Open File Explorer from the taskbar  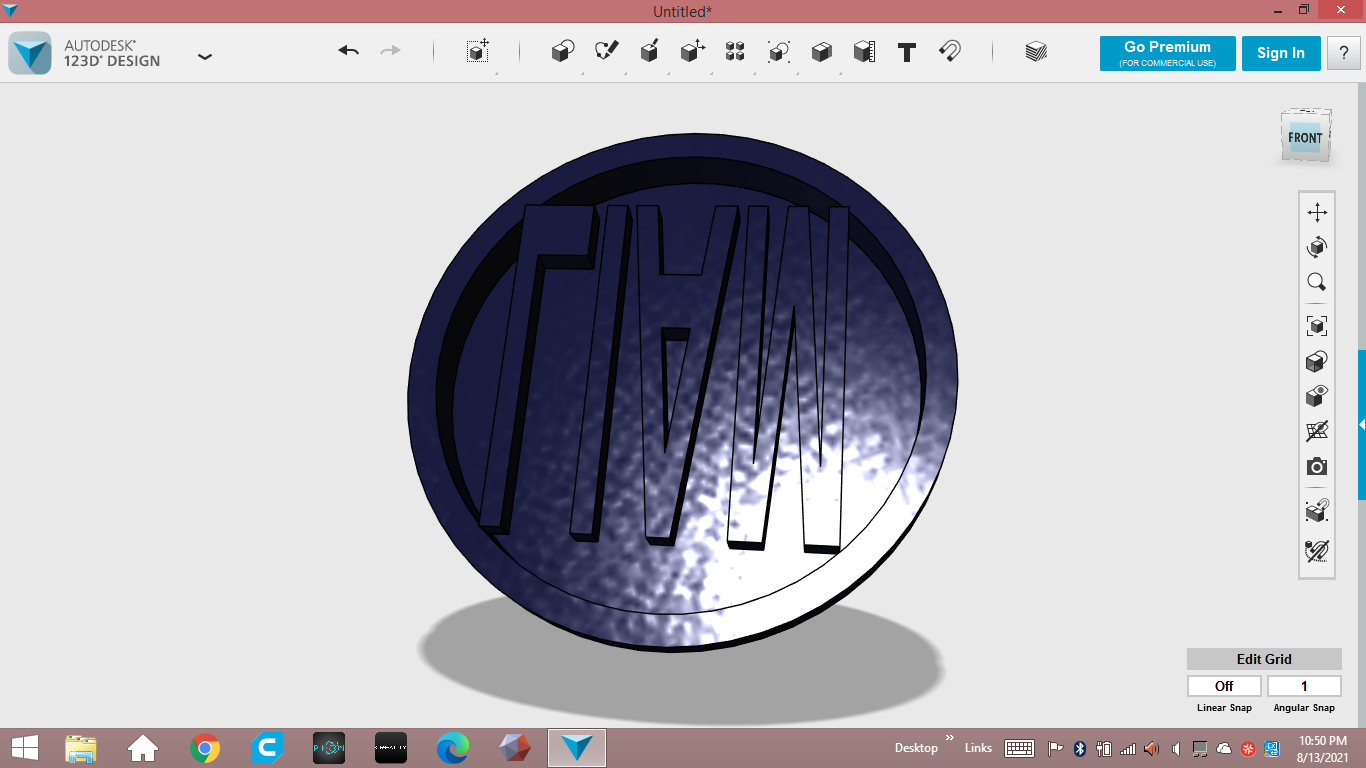click(81, 748)
